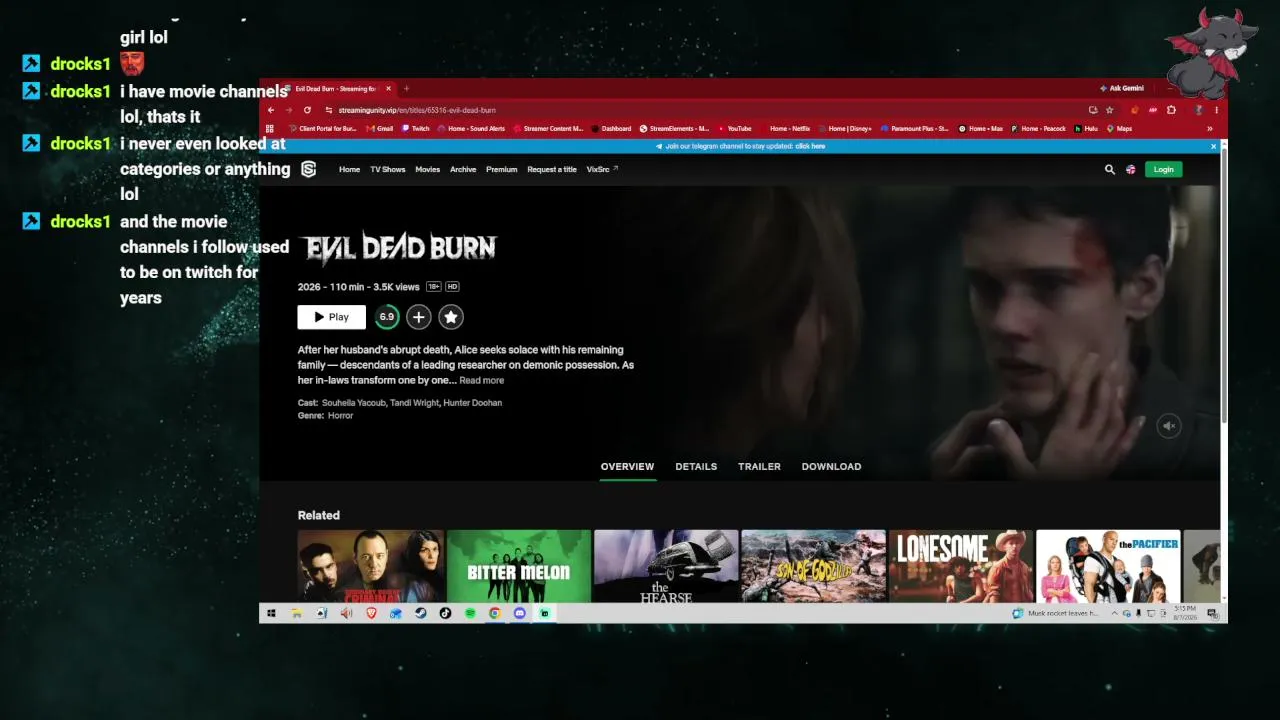This screenshot has width=1280, height=720.
Task: Open the Gmail bookmark
Action: (380, 128)
